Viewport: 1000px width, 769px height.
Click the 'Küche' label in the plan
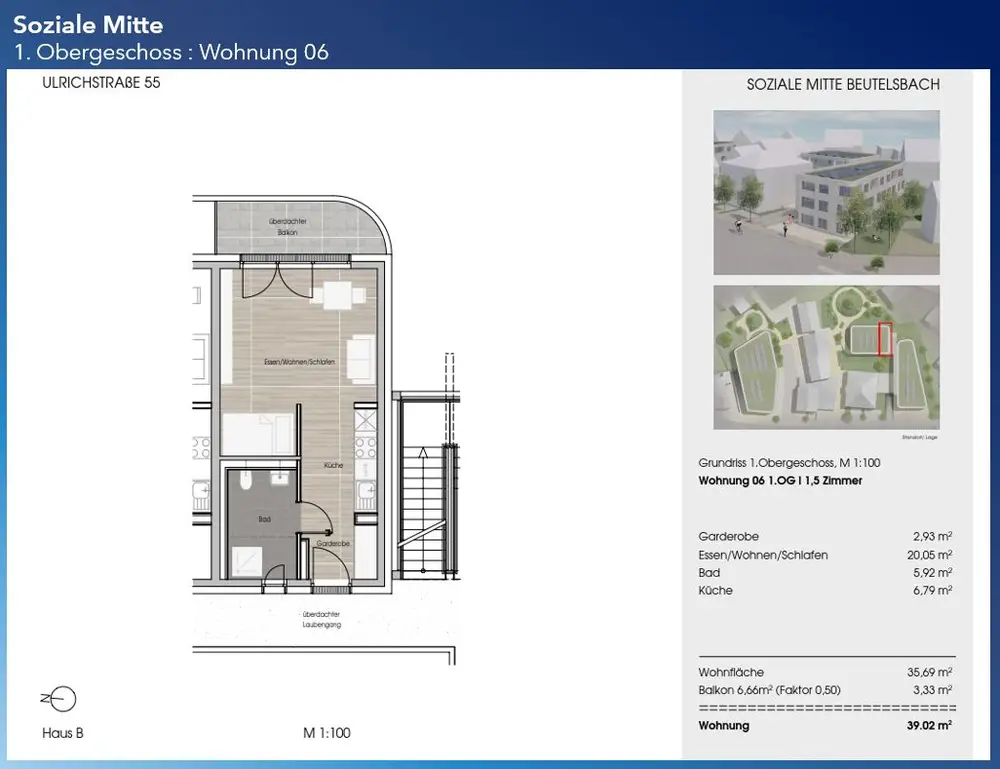pos(334,466)
